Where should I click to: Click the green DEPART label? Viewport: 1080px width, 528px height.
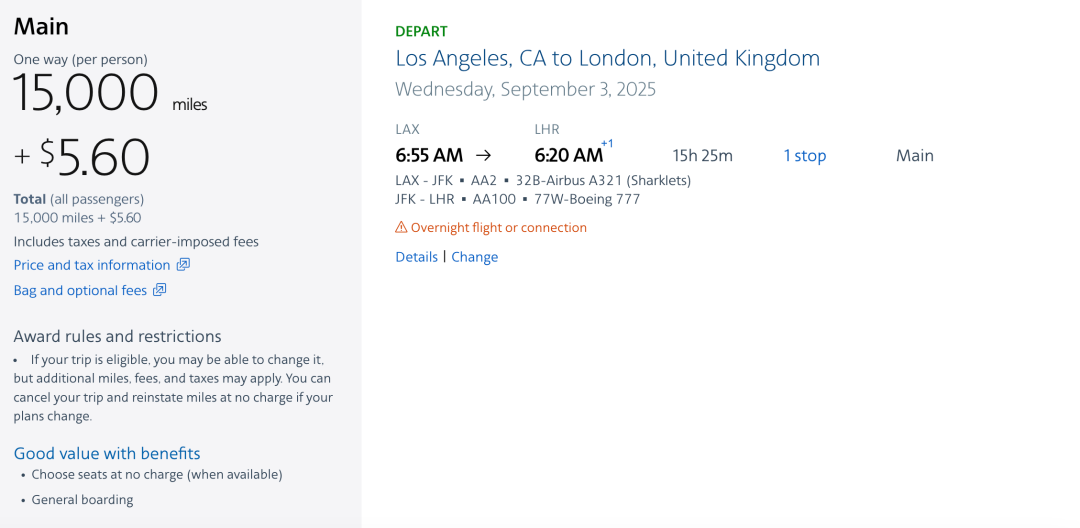click(421, 31)
